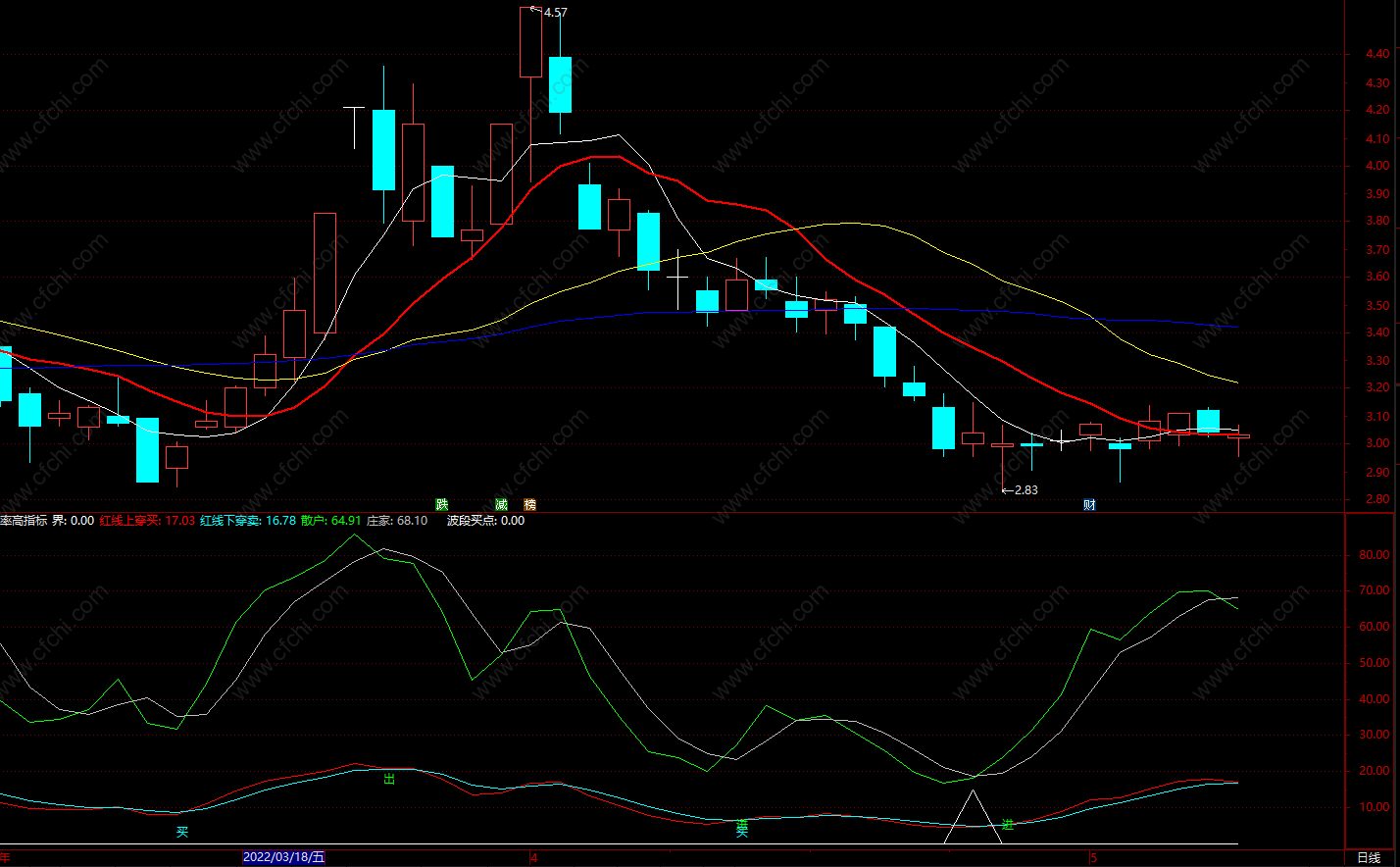The image size is (1400, 867).
Task: Click the orange 榜 marker icon
Action: tap(530, 505)
